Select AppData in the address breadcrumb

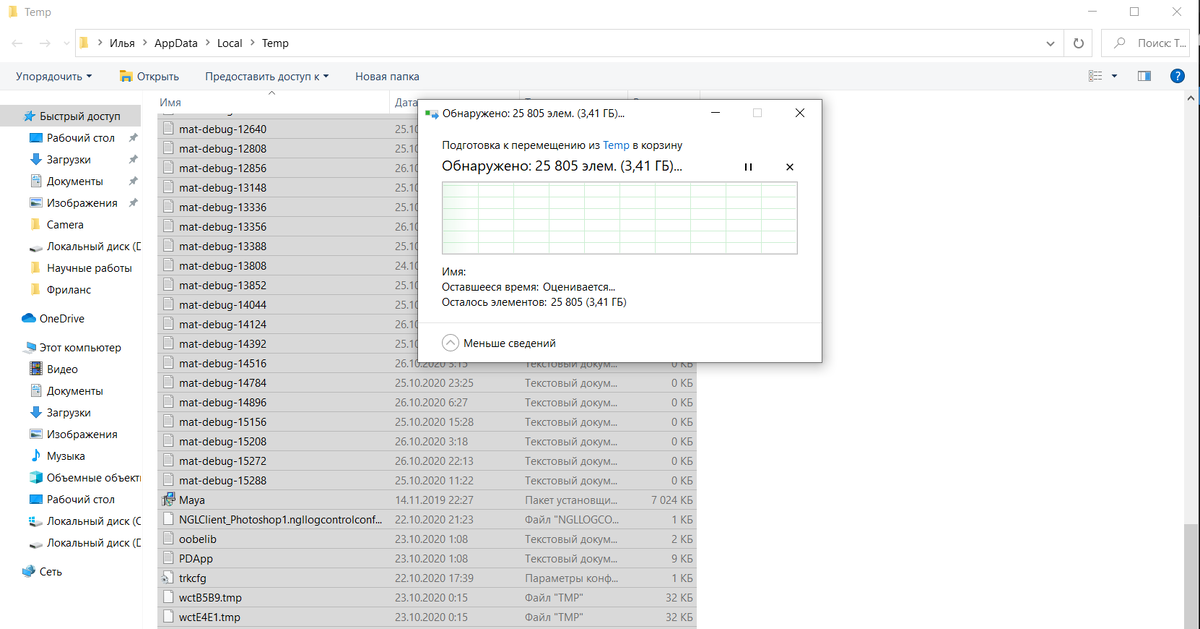click(176, 44)
